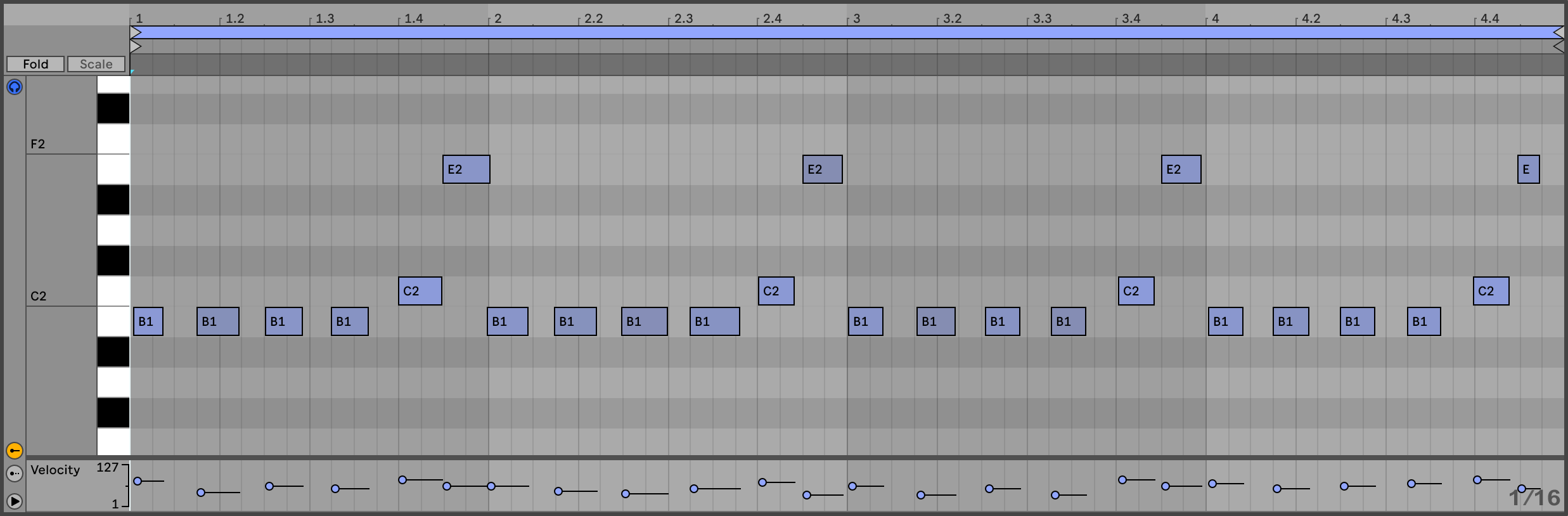
Task: Click the velocity marker of first B1 note
Action: [x=138, y=481]
